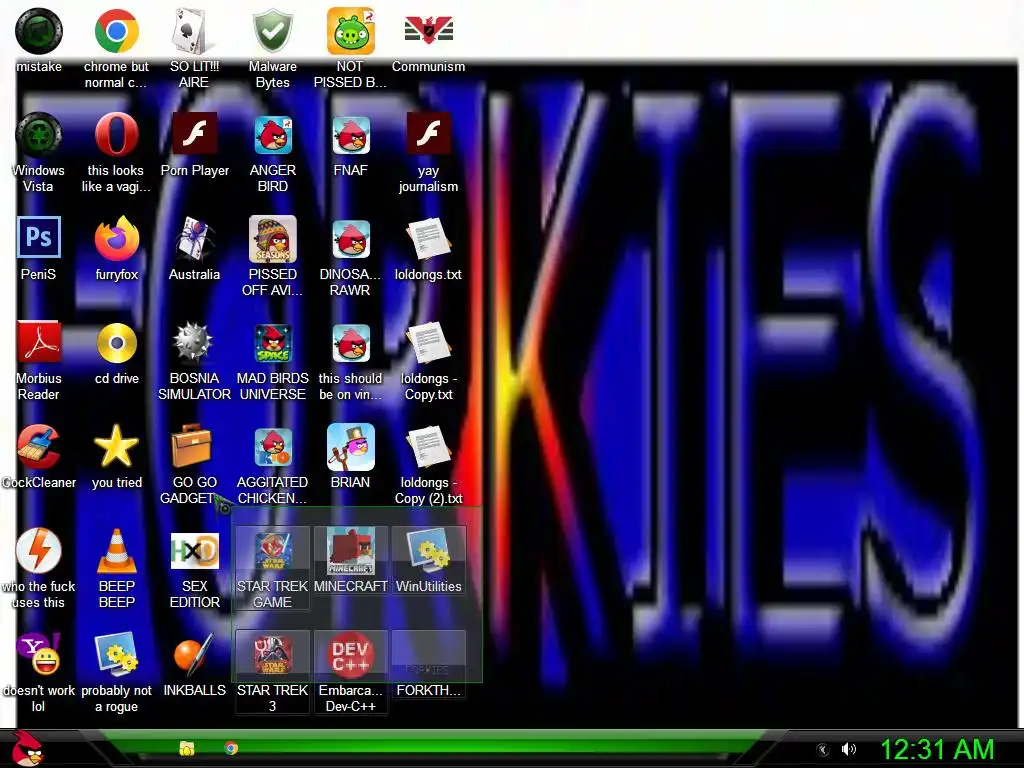Open the Angry Bird start button
Screen dimensions: 1024x768
click(28, 747)
